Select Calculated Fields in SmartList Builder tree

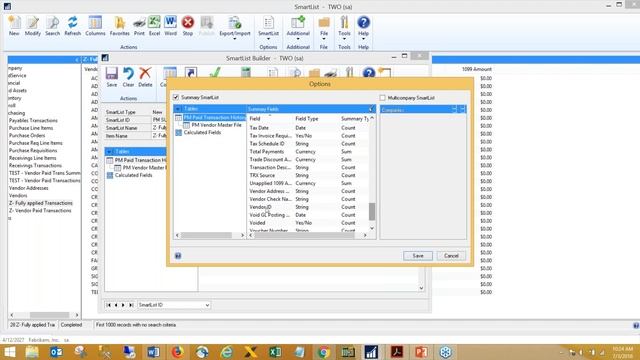pos(133,175)
